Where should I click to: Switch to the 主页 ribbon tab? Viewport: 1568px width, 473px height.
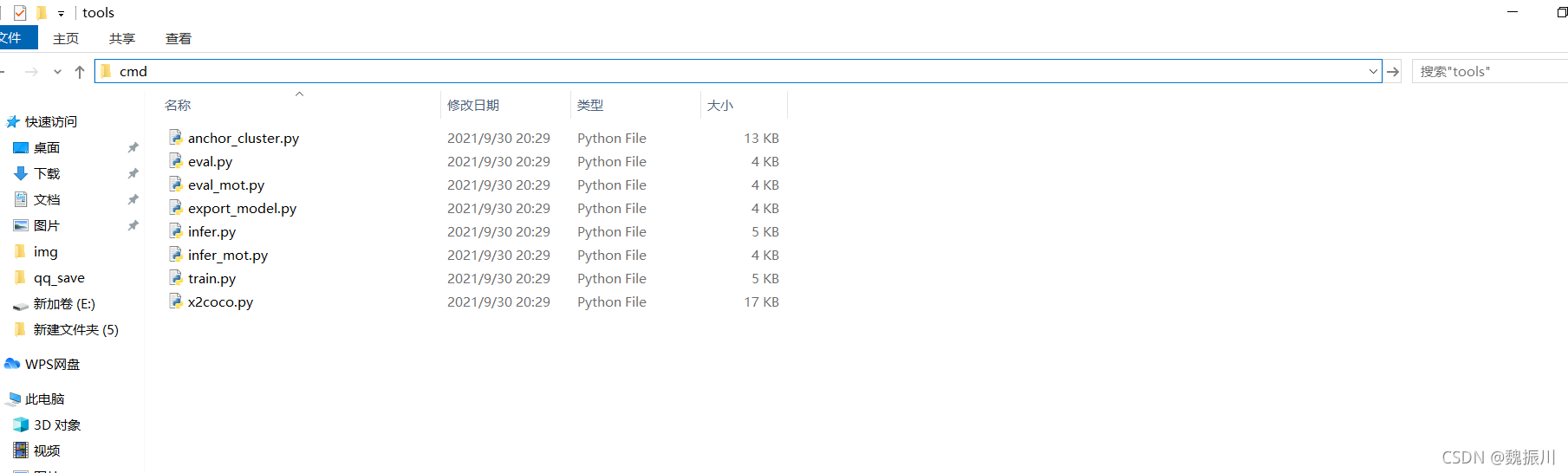[x=66, y=38]
